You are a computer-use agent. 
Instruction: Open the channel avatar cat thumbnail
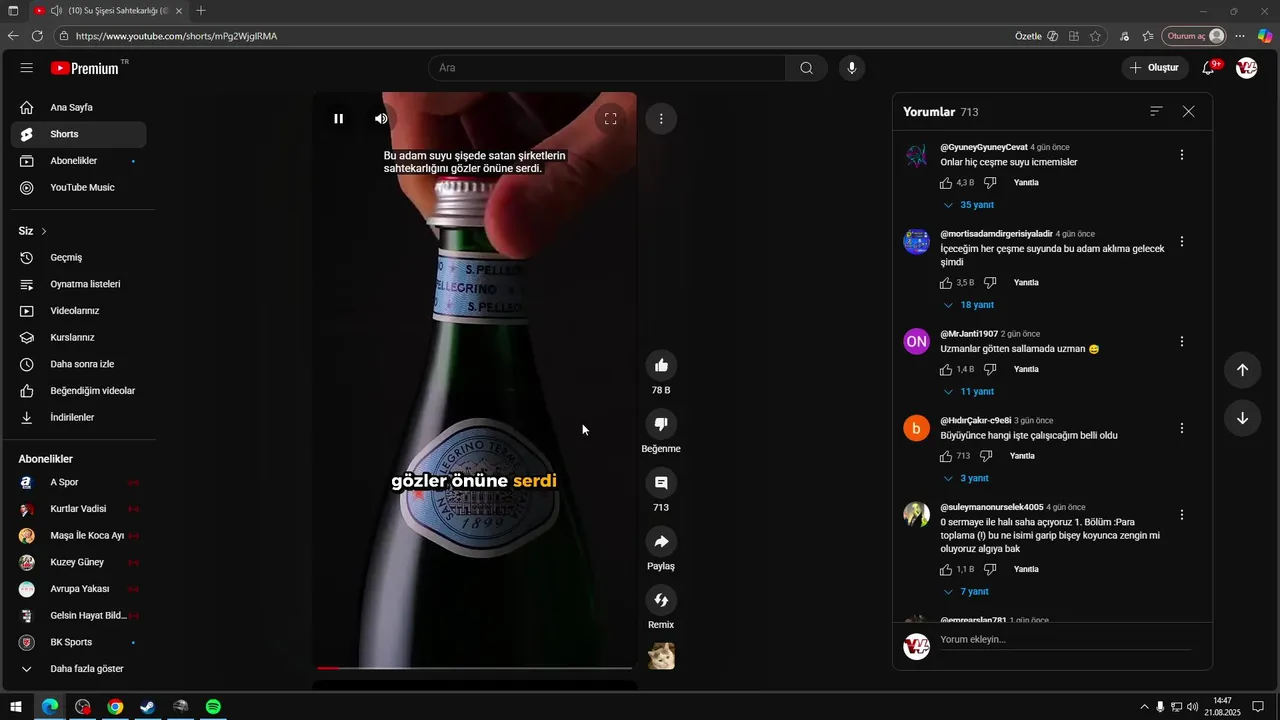pos(661,656)
